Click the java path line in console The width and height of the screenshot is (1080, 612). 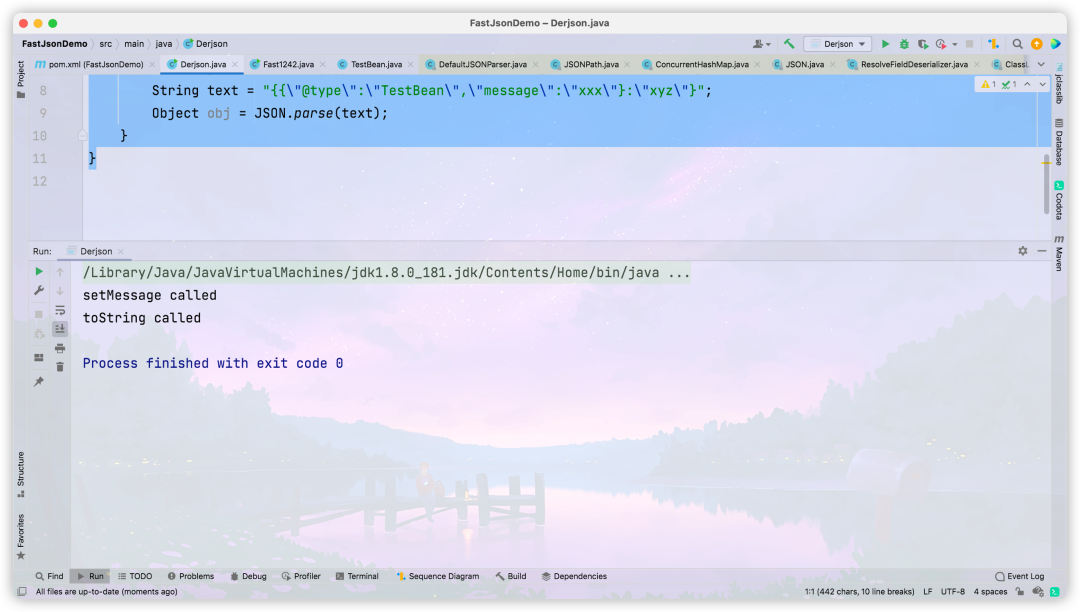pyautogui.click(x=386, y=273)
